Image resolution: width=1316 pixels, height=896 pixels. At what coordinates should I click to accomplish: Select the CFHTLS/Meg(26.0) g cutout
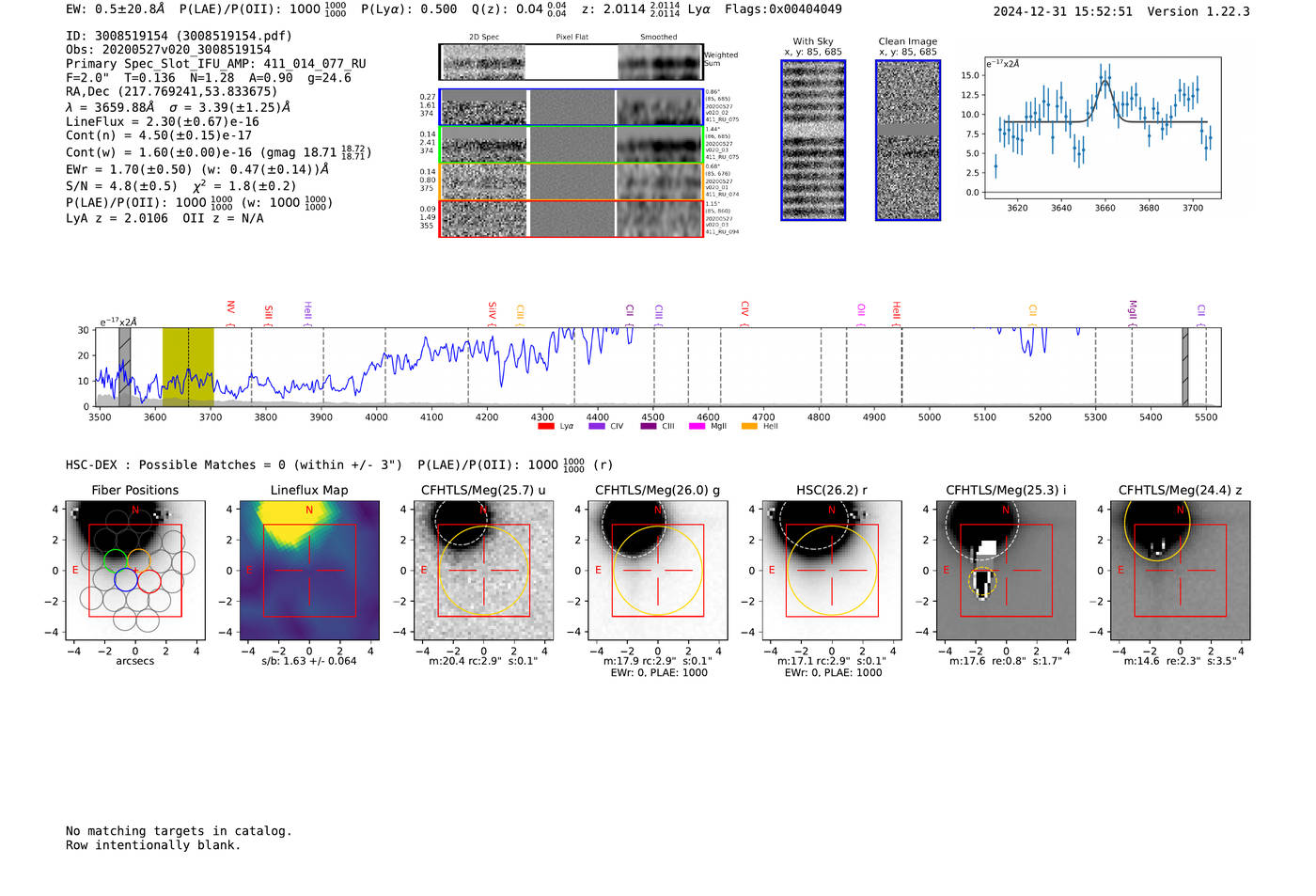(x=657, y=570)
